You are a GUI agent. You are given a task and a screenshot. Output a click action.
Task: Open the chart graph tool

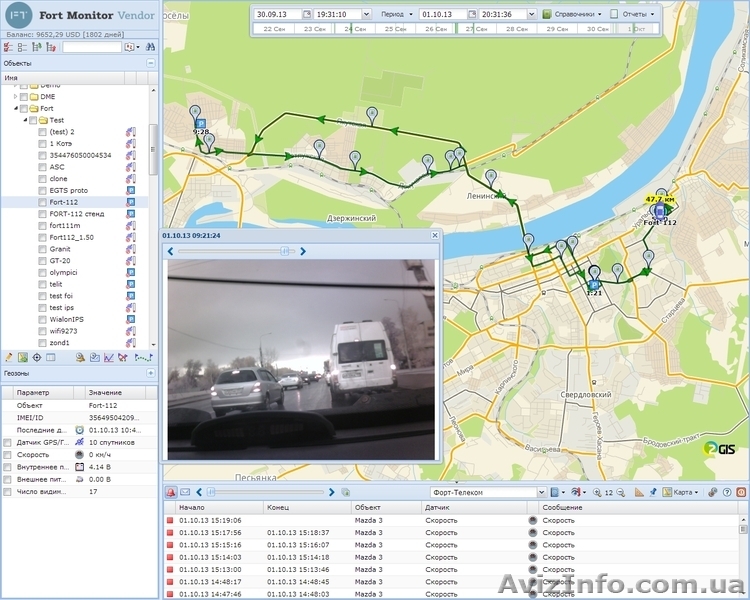(x=109, y=357)
